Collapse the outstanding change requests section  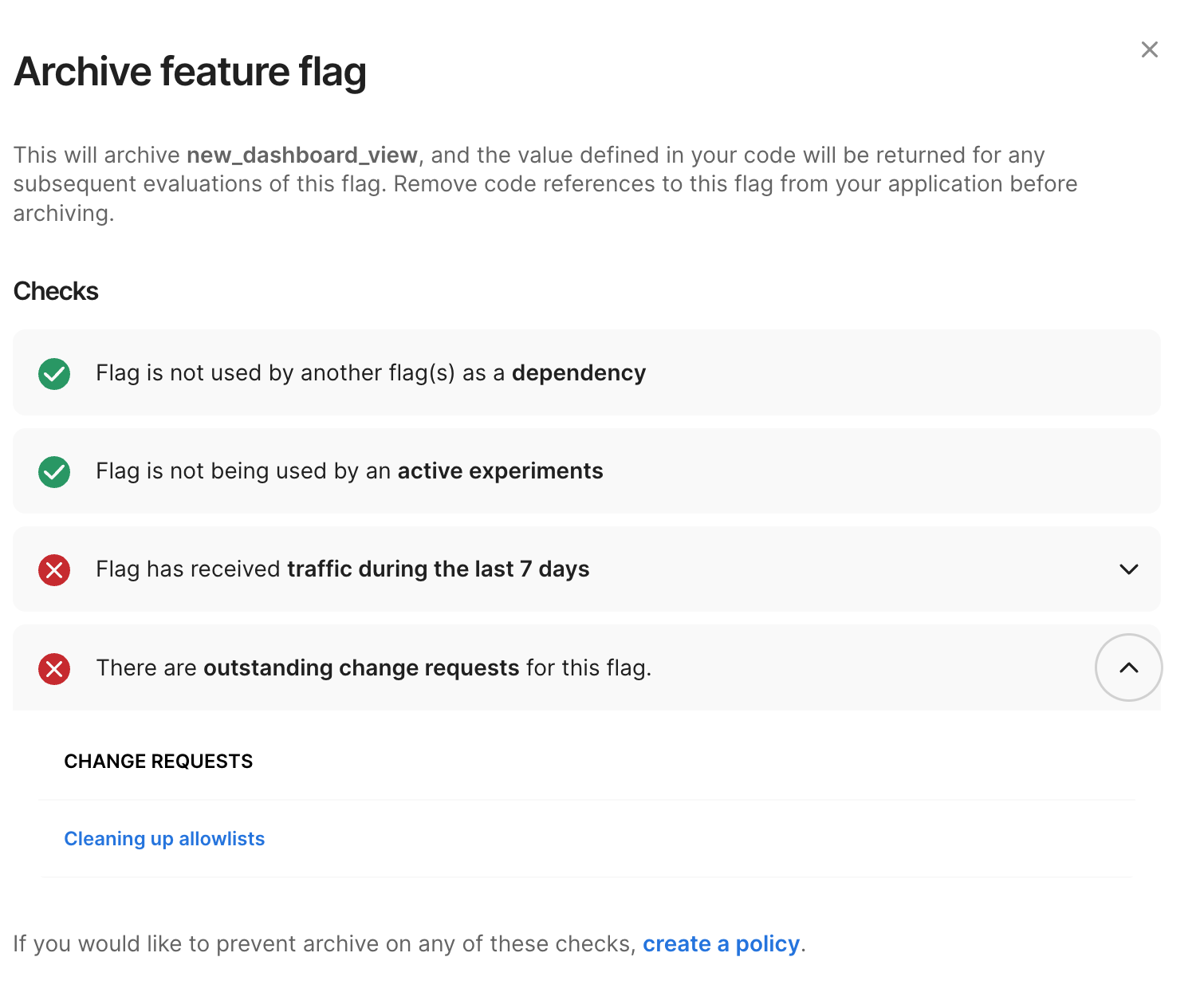tap(1128, 667)
